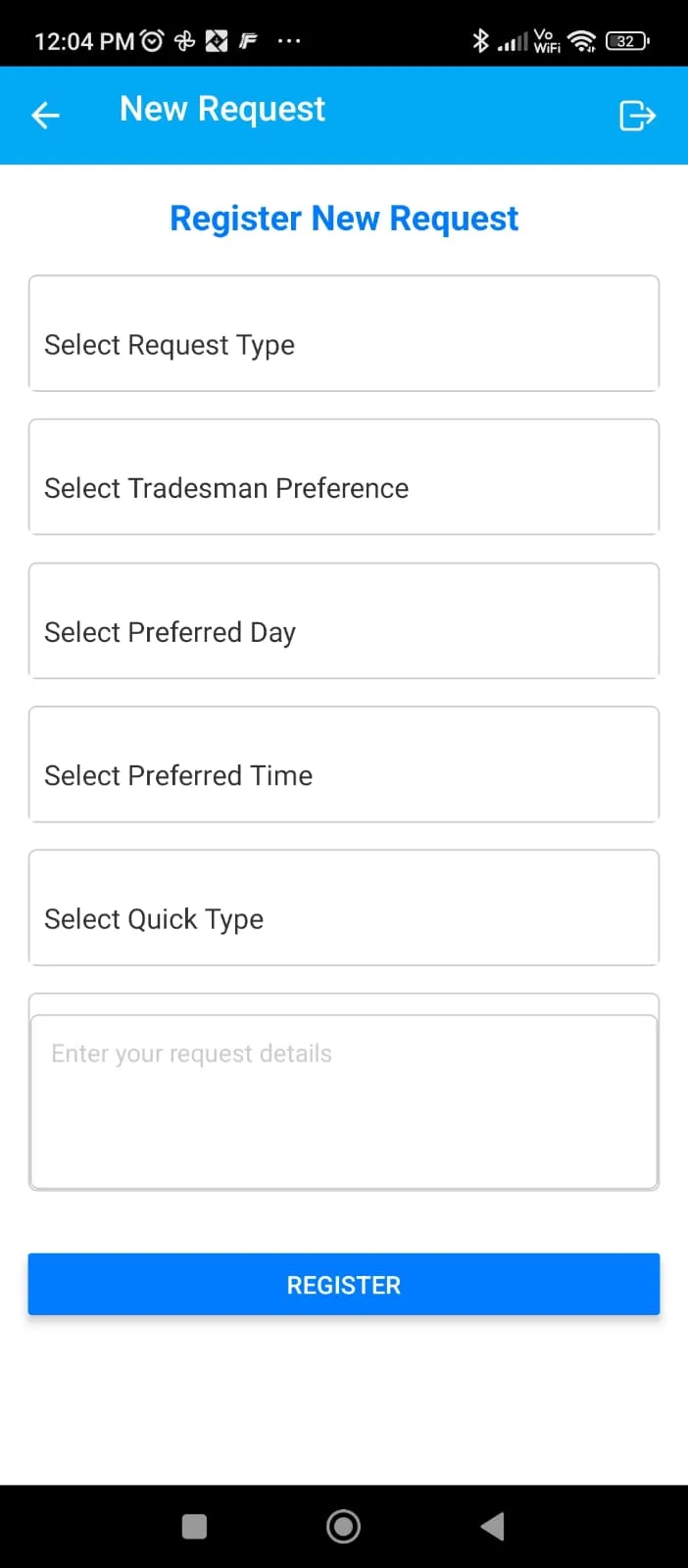Tap the logout icon in header
The image size is (688, 1568).
coord(637,116)
